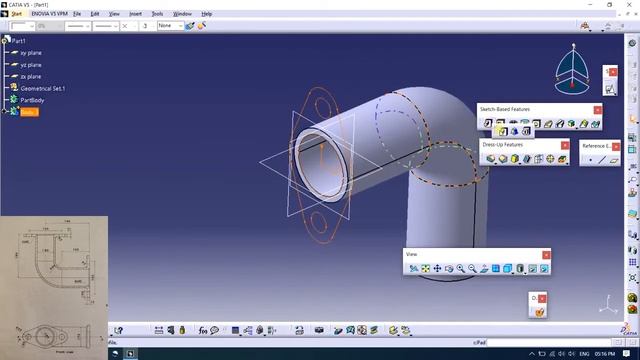Open the Isometric View options
The height and width of the screenshot is (360, 640).
(x=508, y=269)
